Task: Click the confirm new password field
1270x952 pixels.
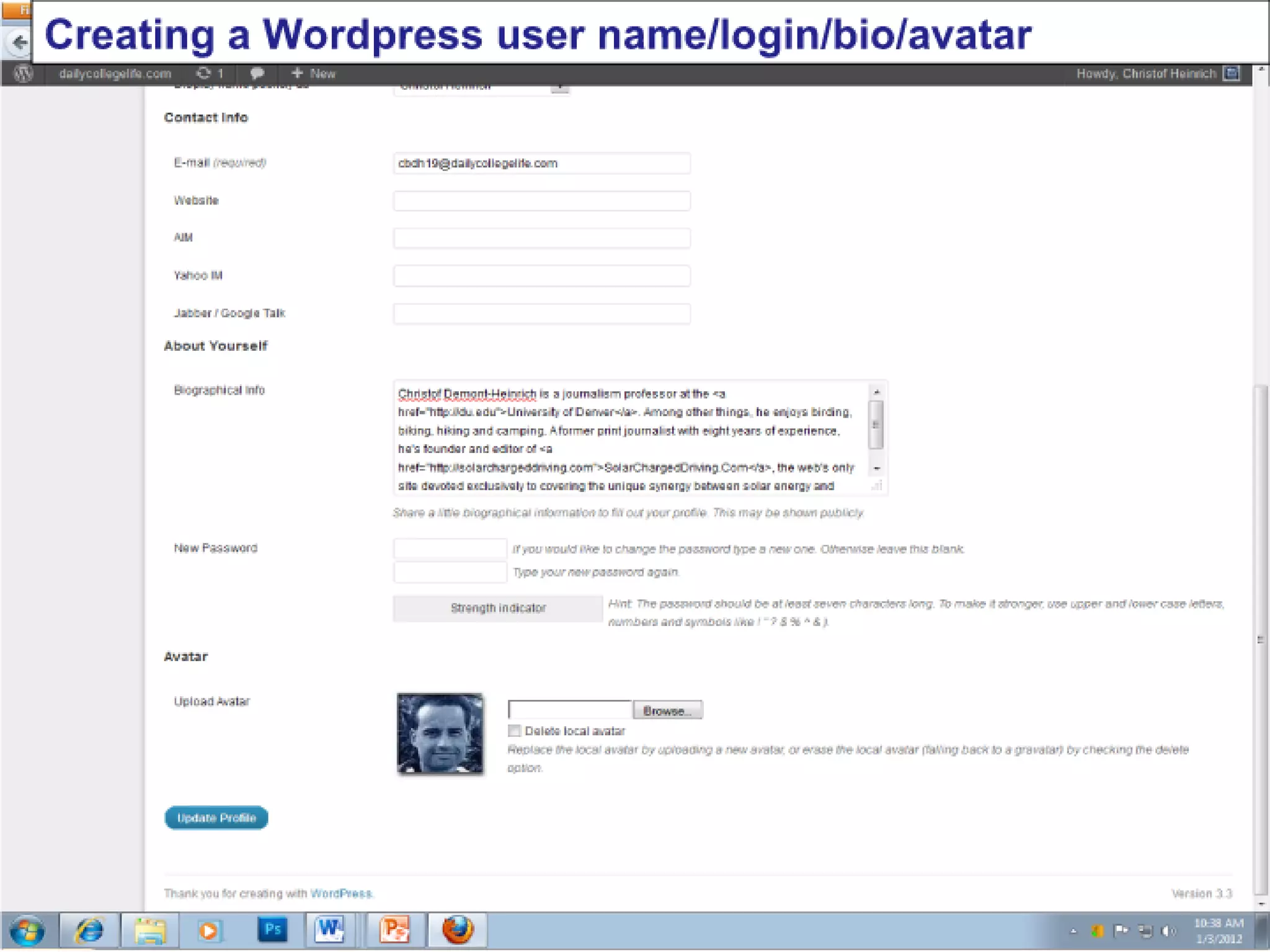Action: (450, 572)
